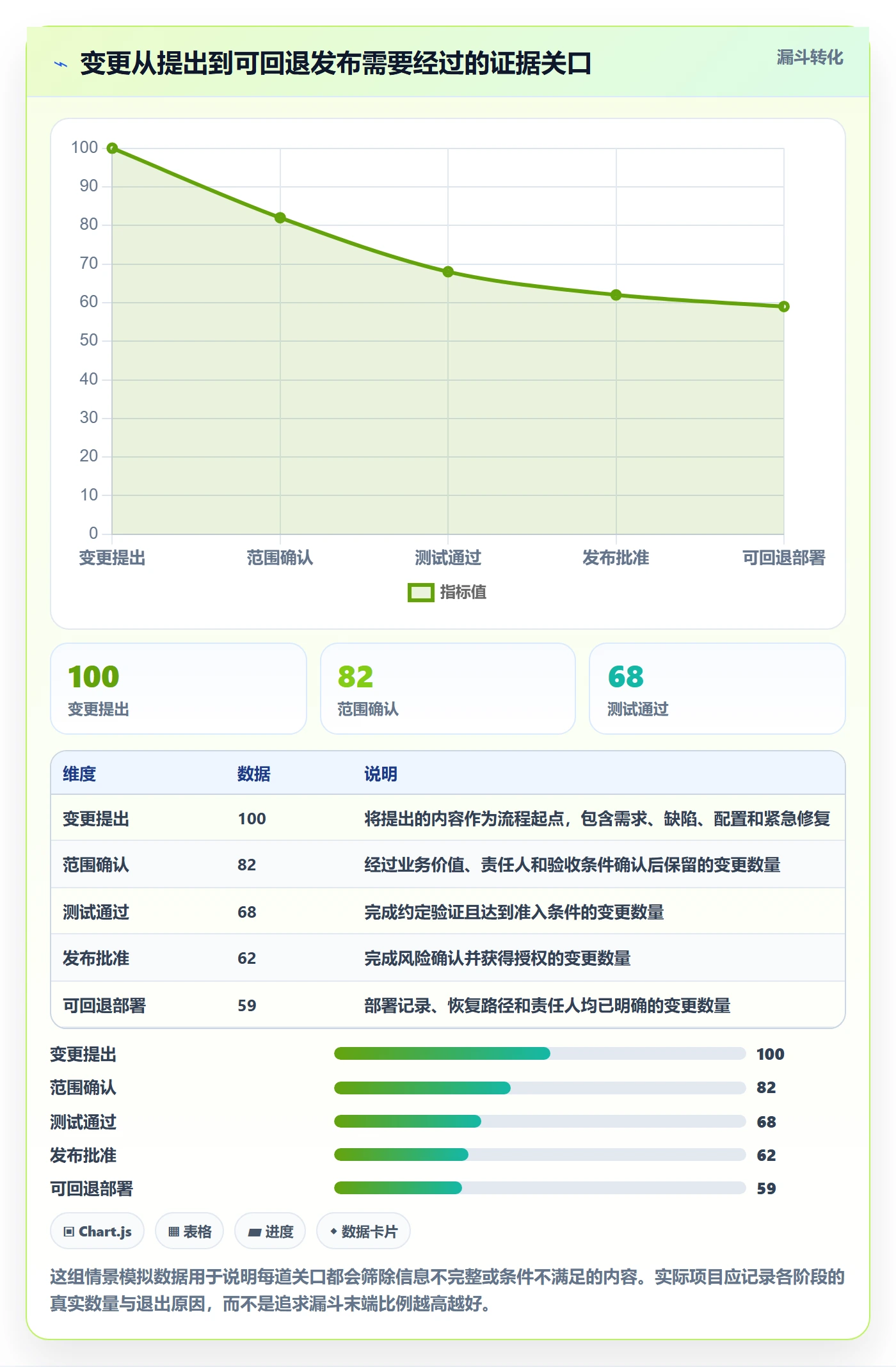Click description starting with 将提出的内容
Viewport: 896px width, 1367px height.
pos(597,819)
